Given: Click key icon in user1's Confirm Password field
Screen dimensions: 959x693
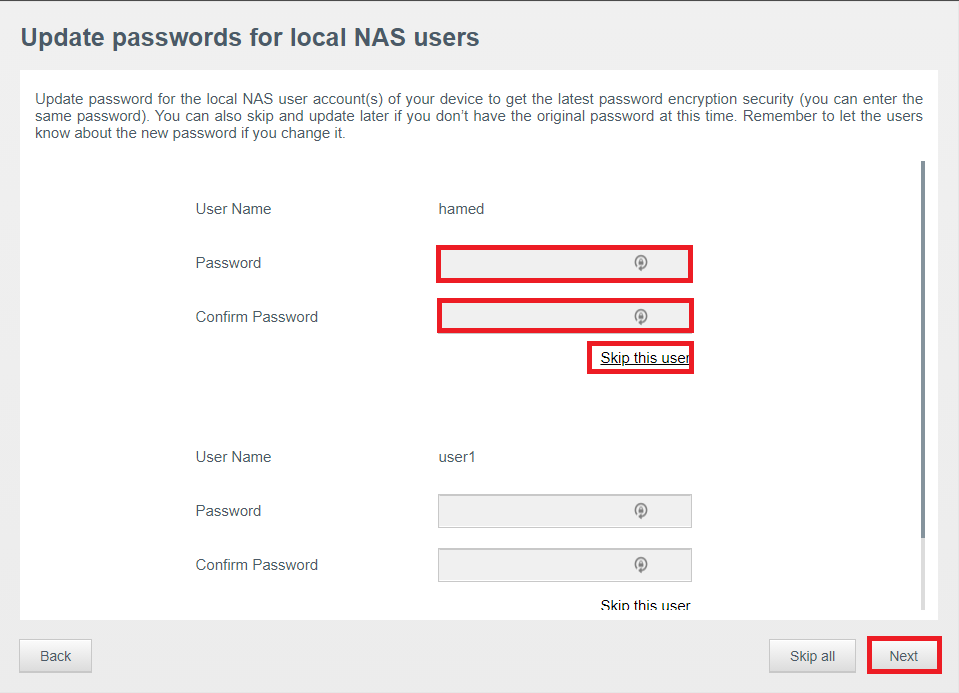Looking at the screenshot, I should coord(640,565).
